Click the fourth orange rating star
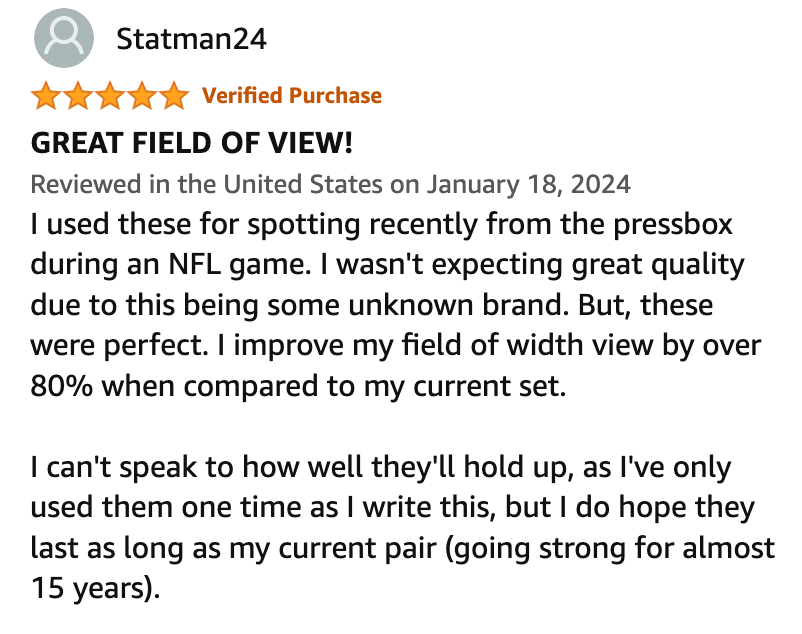 point(142,96)
